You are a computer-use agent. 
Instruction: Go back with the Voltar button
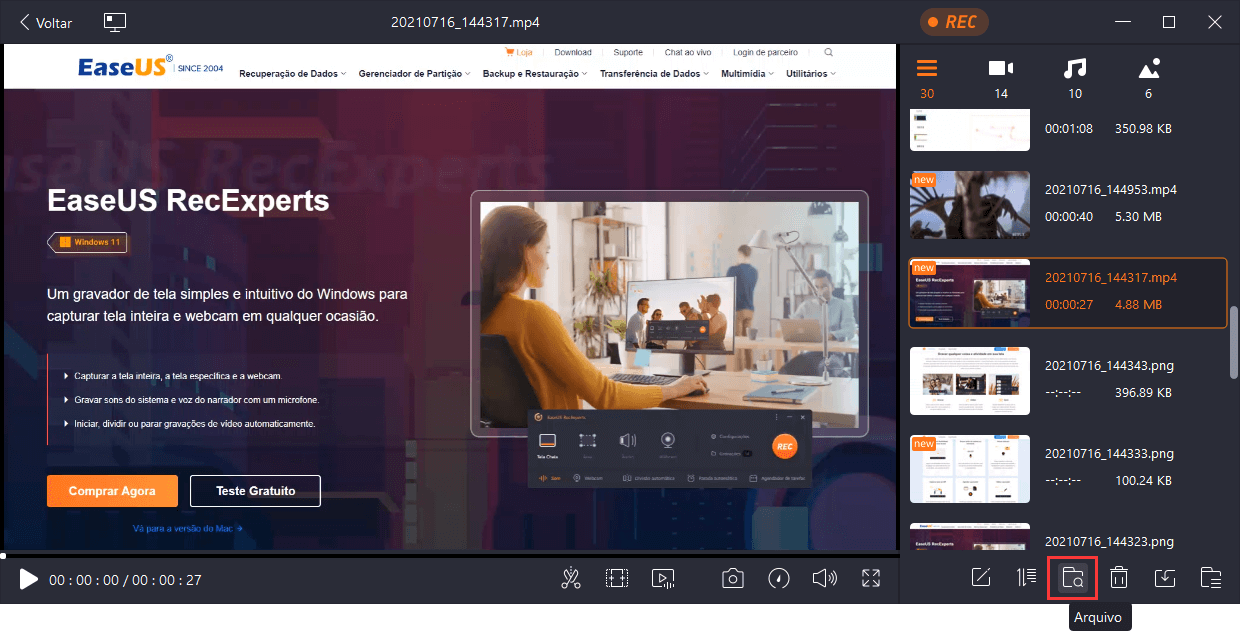point(45,22)
